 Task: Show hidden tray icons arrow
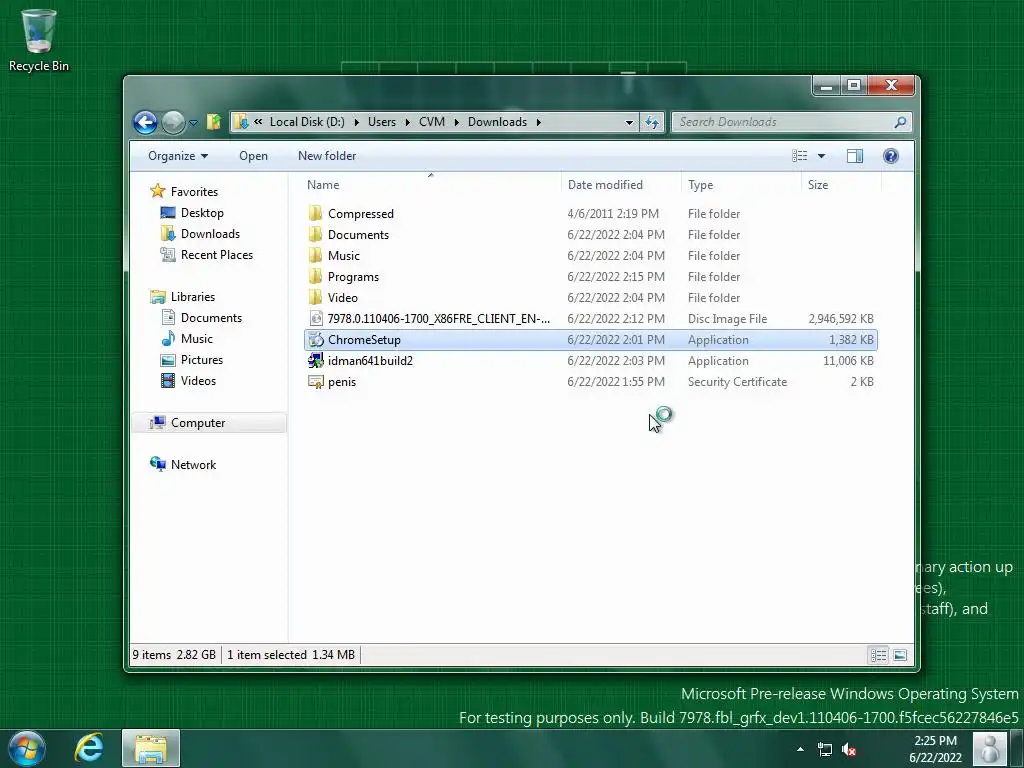click(x=800, y=749)
